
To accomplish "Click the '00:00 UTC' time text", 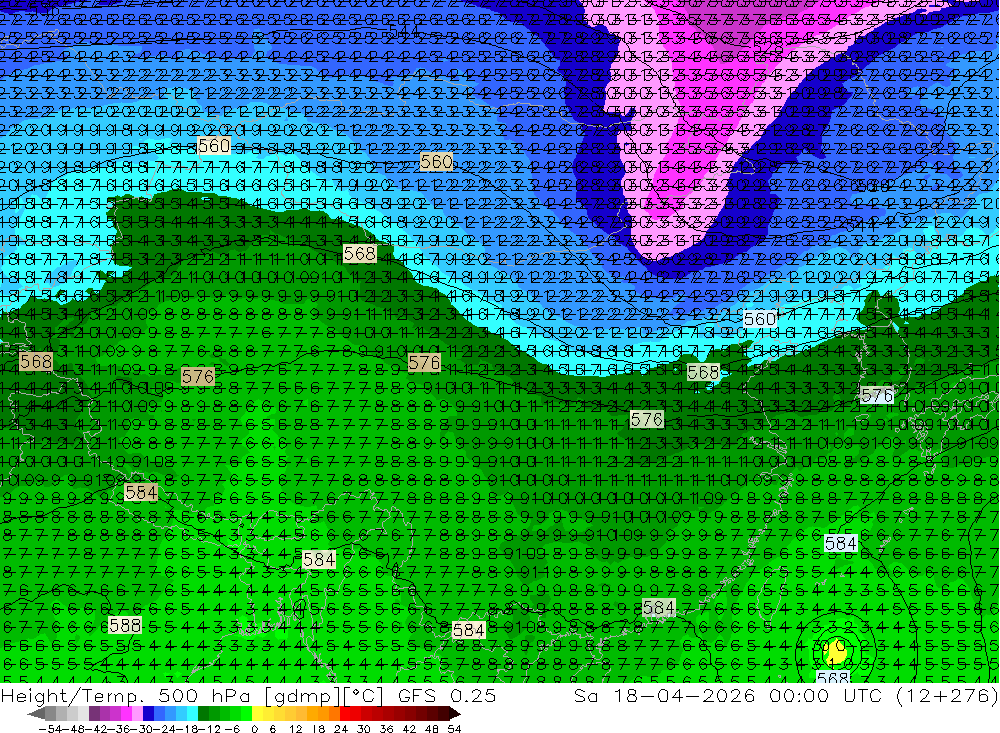I will [x=825, y=695].
